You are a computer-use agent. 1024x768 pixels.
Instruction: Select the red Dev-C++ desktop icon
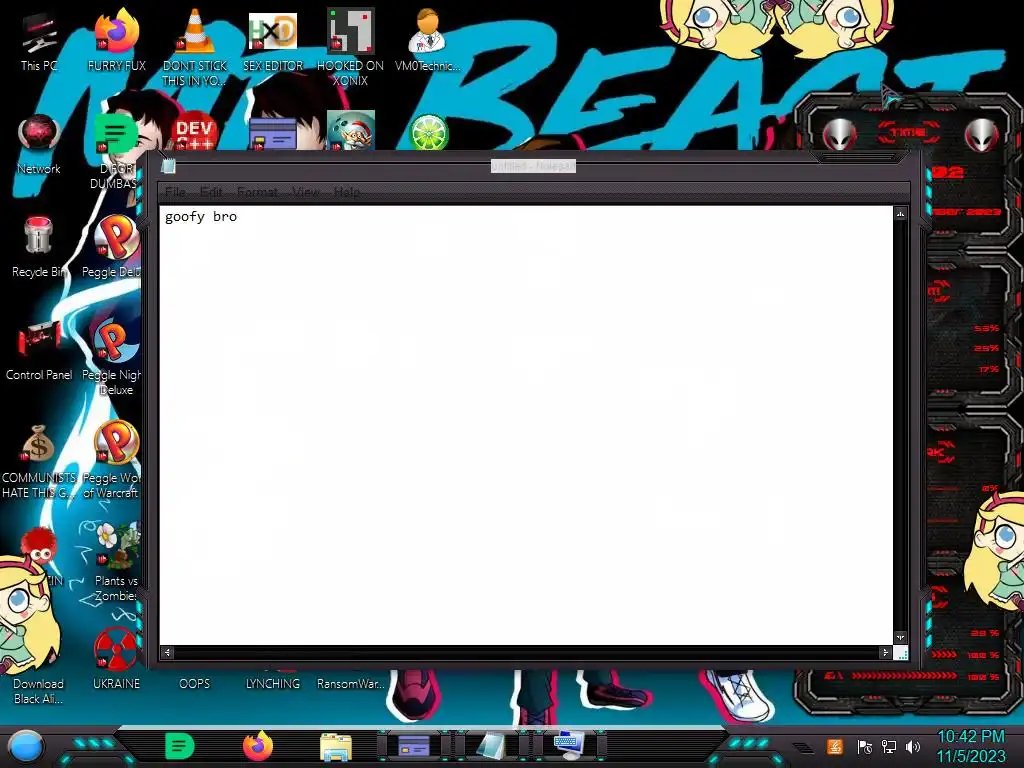point(194,131)
